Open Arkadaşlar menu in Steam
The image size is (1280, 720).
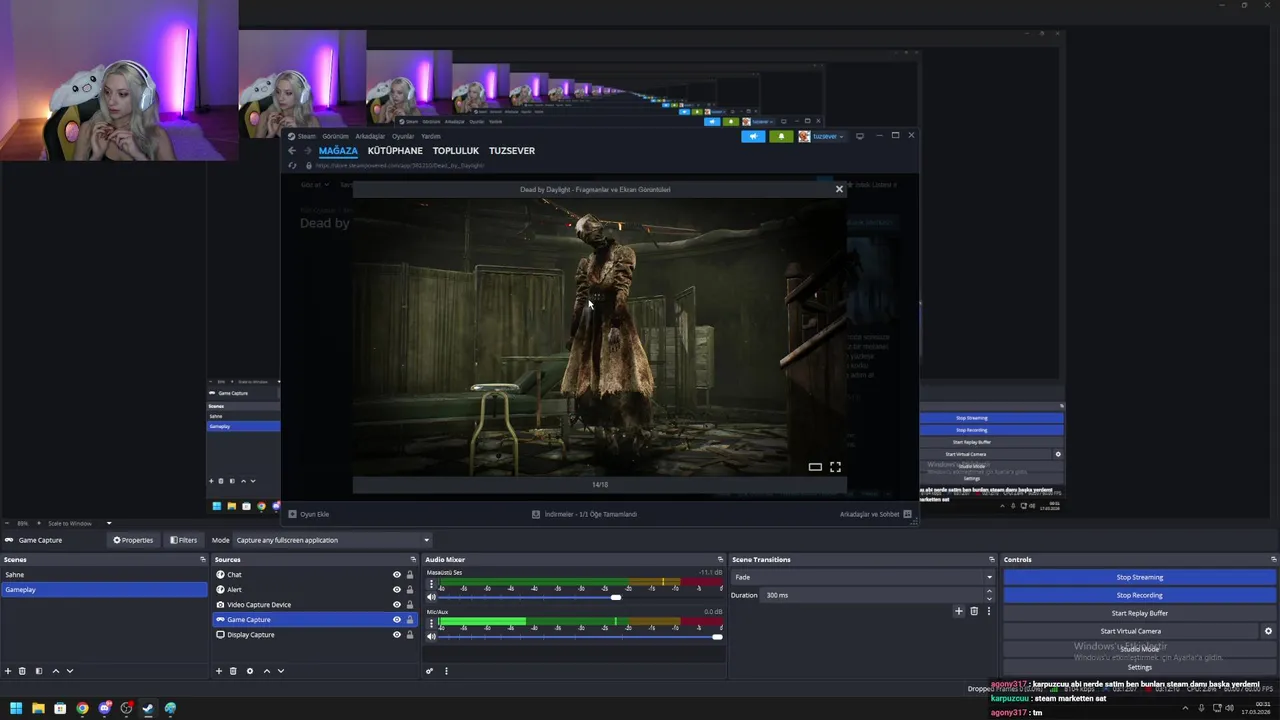[x=370, y=136]
